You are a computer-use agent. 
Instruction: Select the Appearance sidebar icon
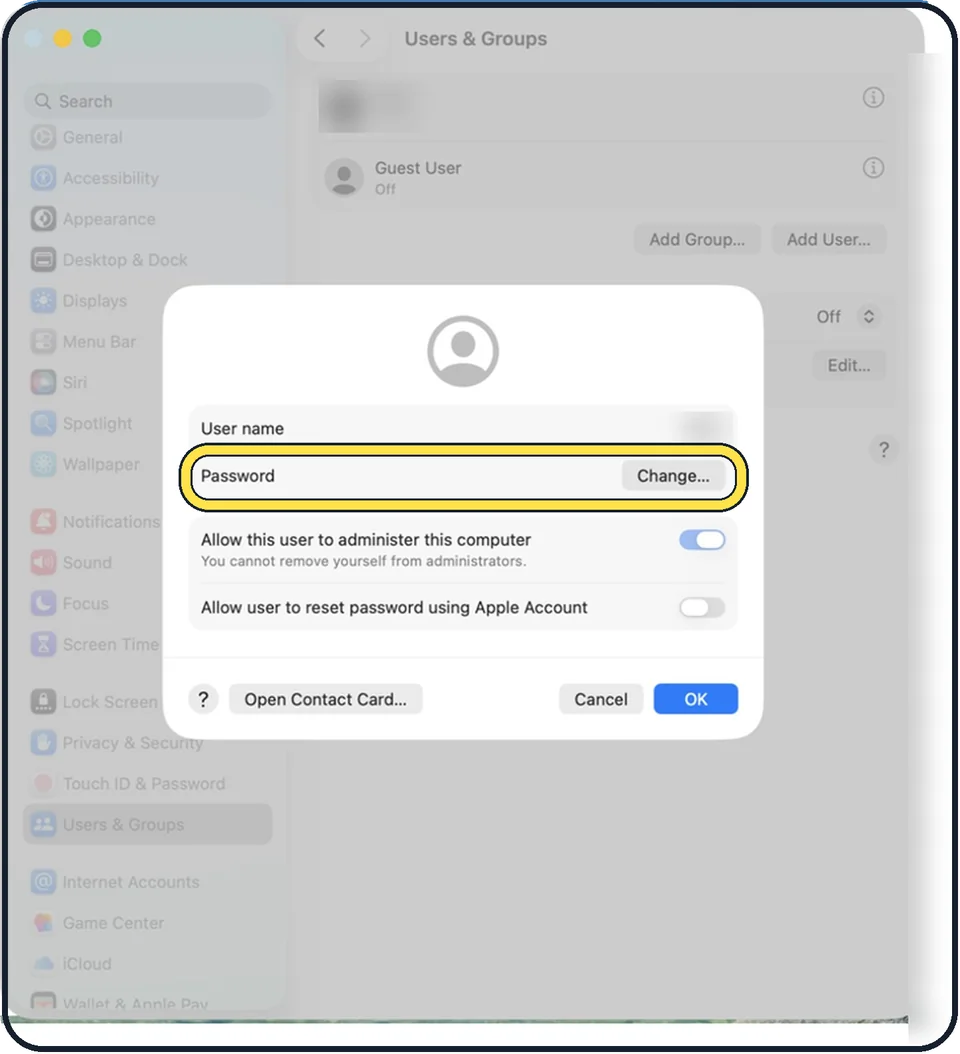(x=43, y=219)
